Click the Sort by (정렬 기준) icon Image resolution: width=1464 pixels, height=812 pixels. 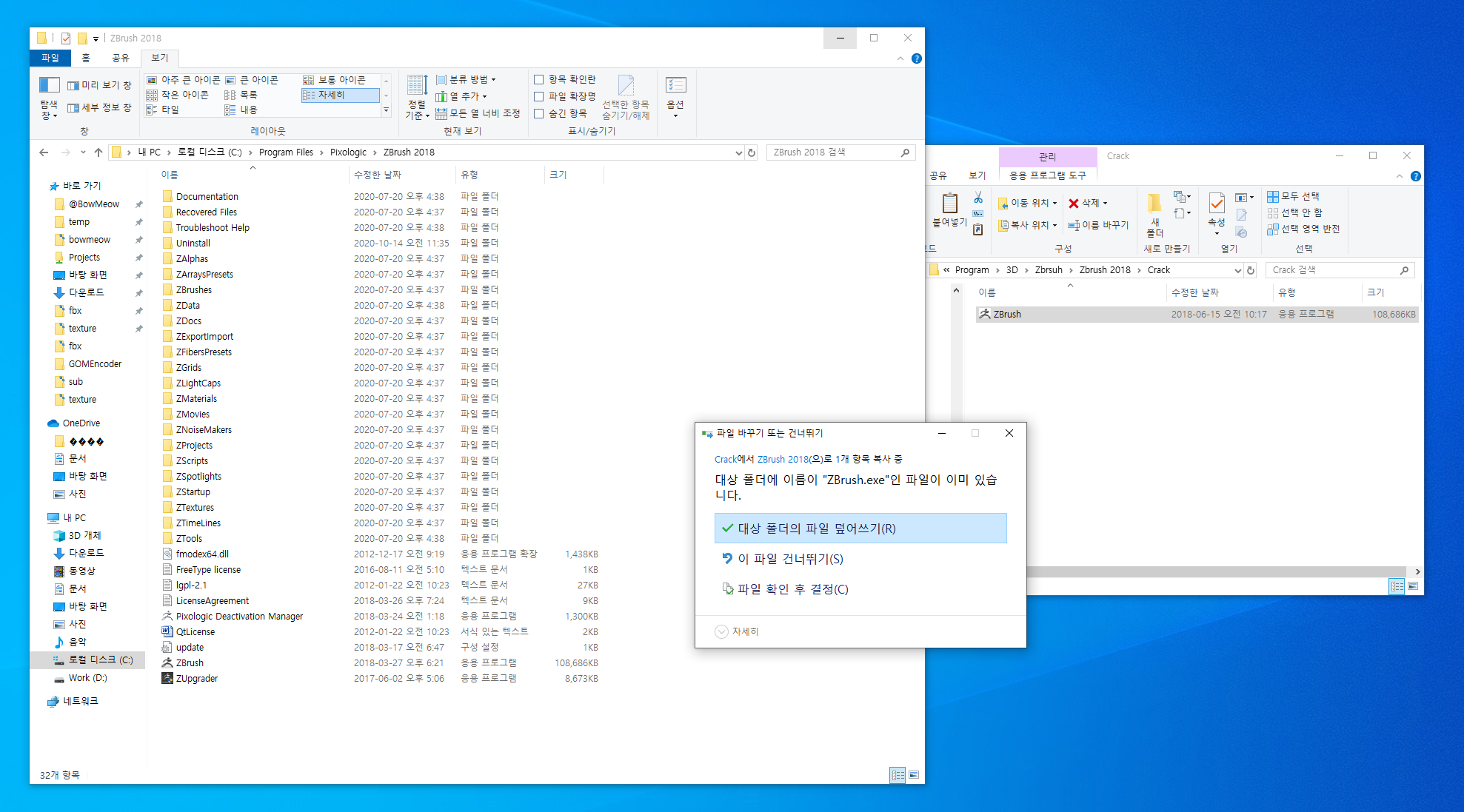point(417,85)
